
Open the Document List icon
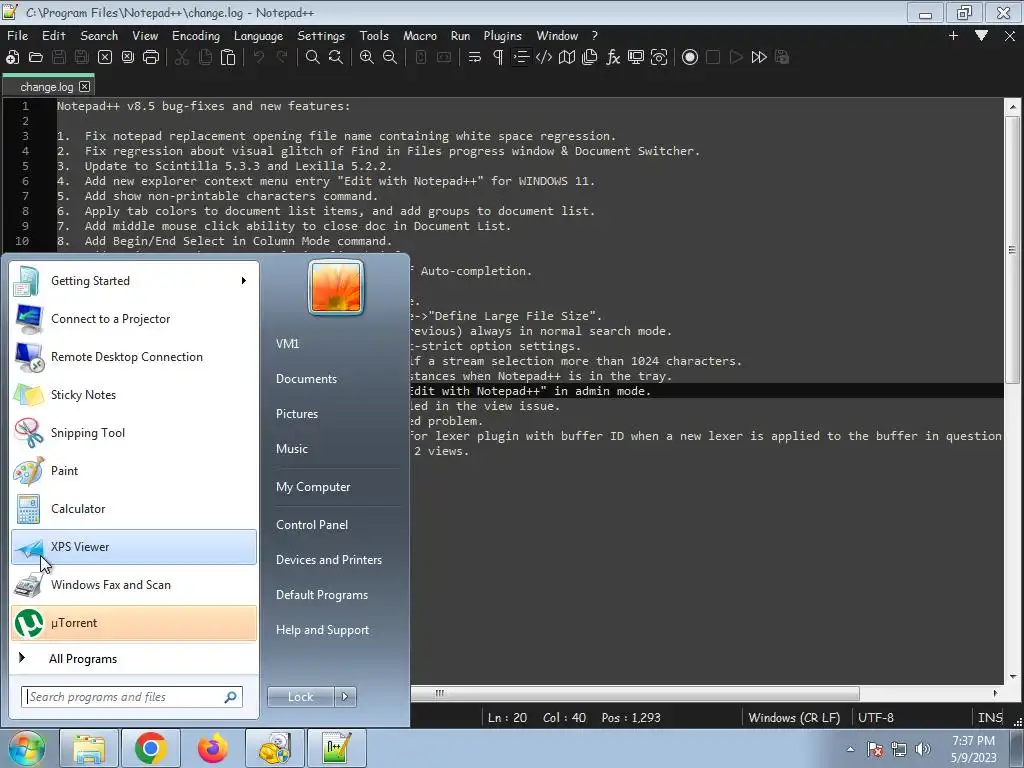point(590,57)
